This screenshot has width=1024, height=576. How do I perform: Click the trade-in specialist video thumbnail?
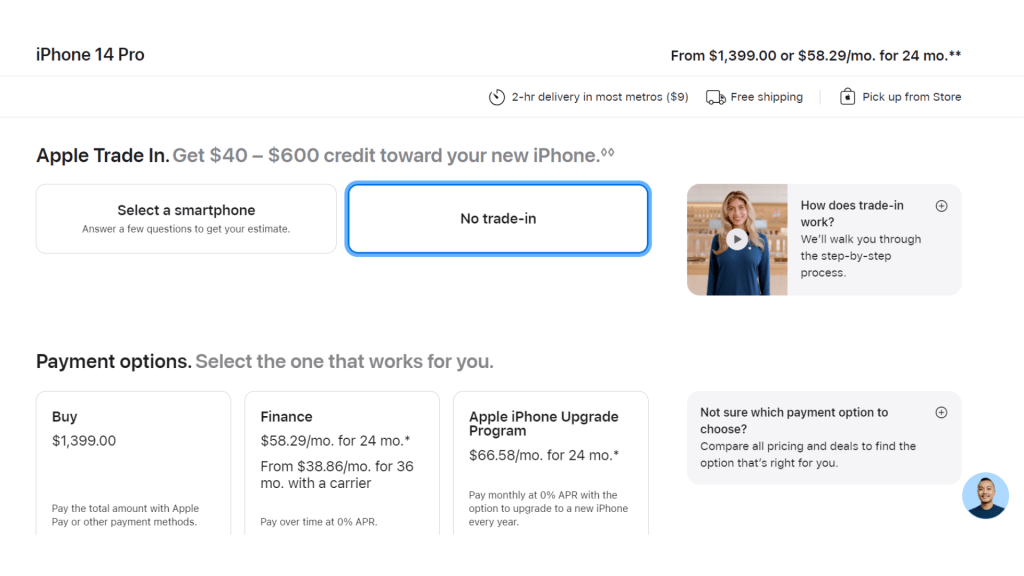click(737, 240)
